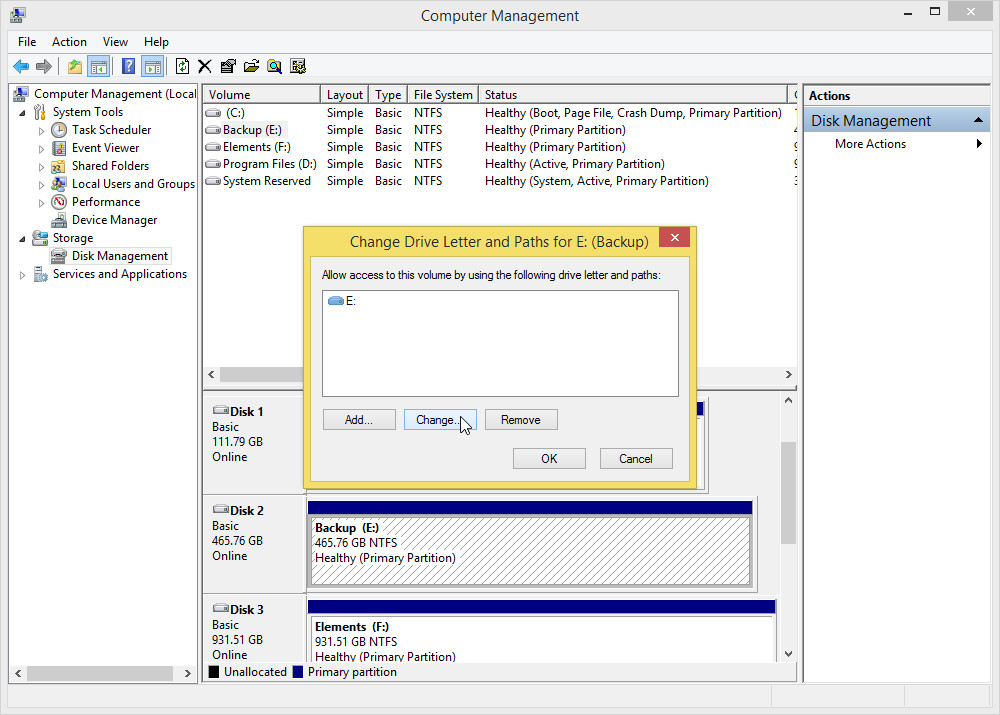The width and height of the screenshot is (1000, 715).
Task: Confirm the dialog with OK
Action: point(549,459)
